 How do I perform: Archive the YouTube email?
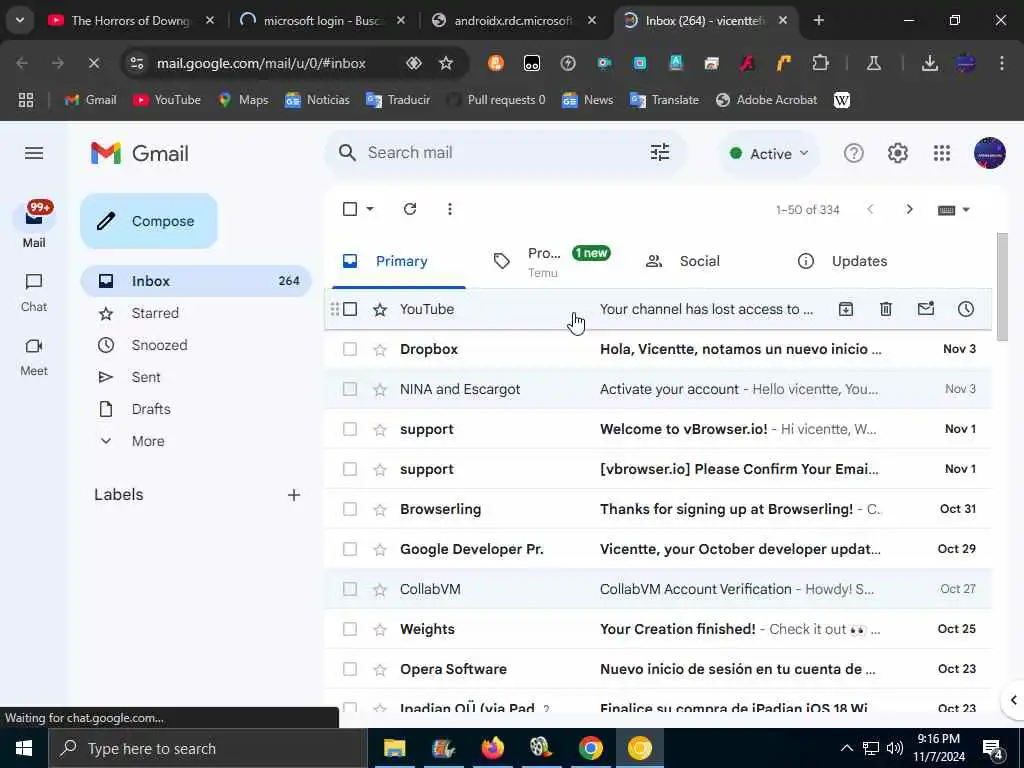coord(846,309)
